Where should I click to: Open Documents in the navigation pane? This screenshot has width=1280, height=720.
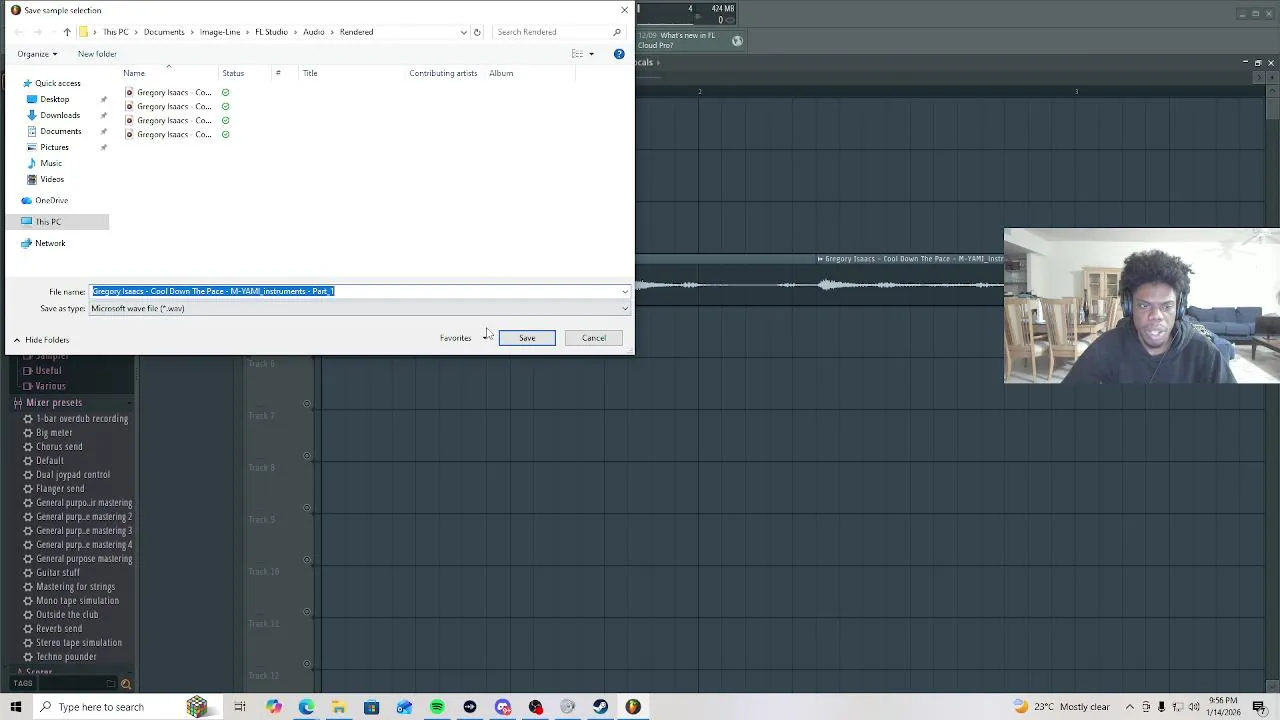tap(60, 131)
